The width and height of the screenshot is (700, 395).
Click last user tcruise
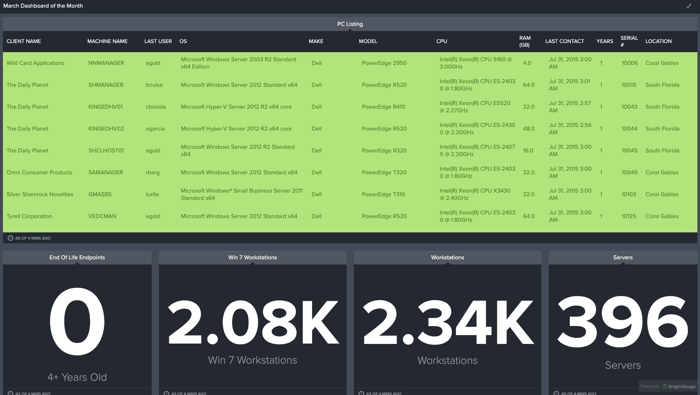click(x=154, y=85)
